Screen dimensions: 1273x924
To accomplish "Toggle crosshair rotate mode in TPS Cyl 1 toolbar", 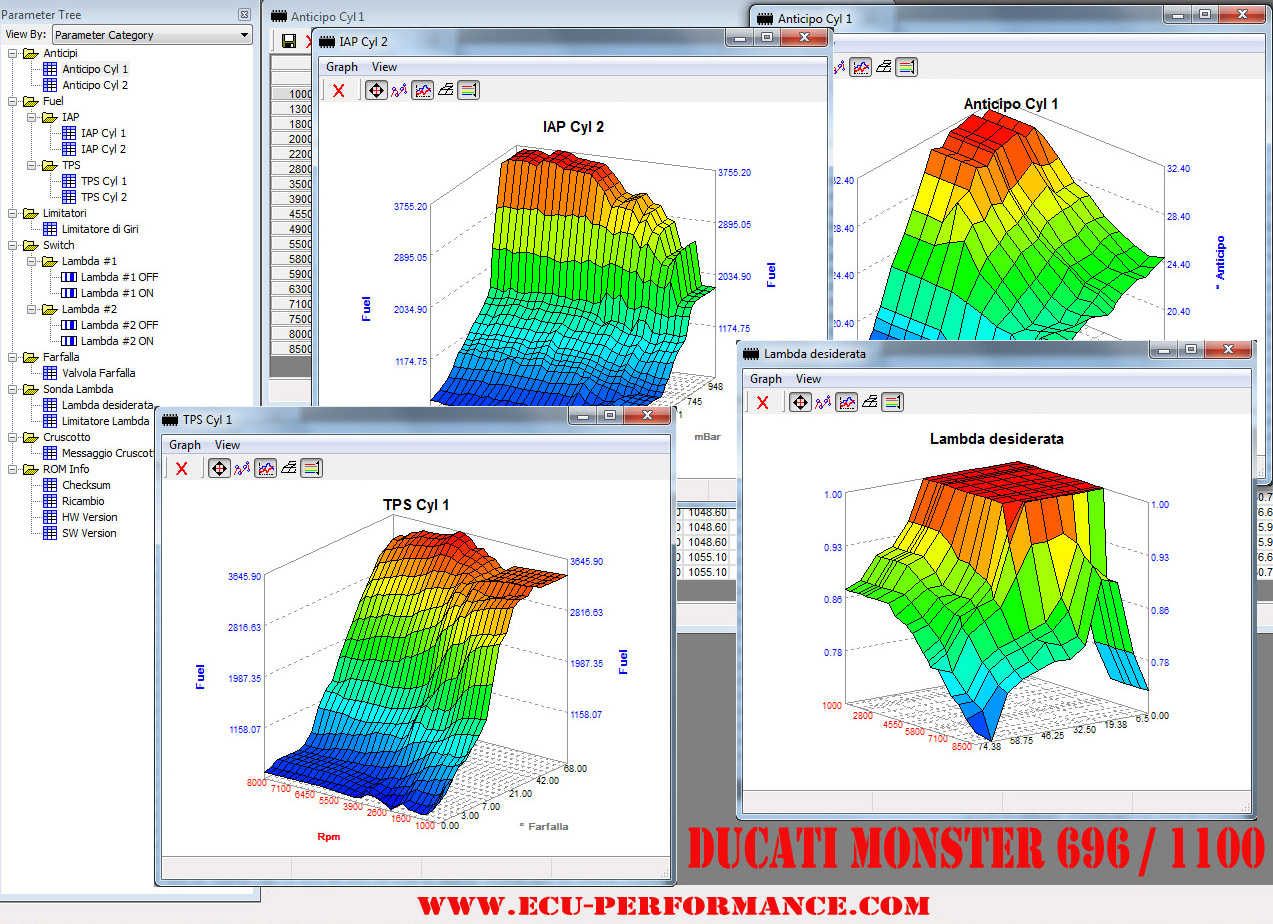I will click(219, 468).
